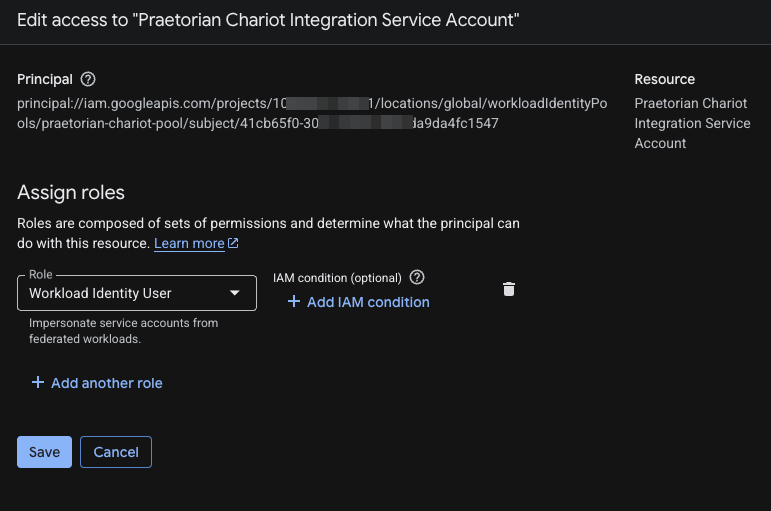Image resolution: width=771 pixels, height=511 pixels.
Task: Delete the Workload Identity User role with trash icon
Action: point(509,289)
